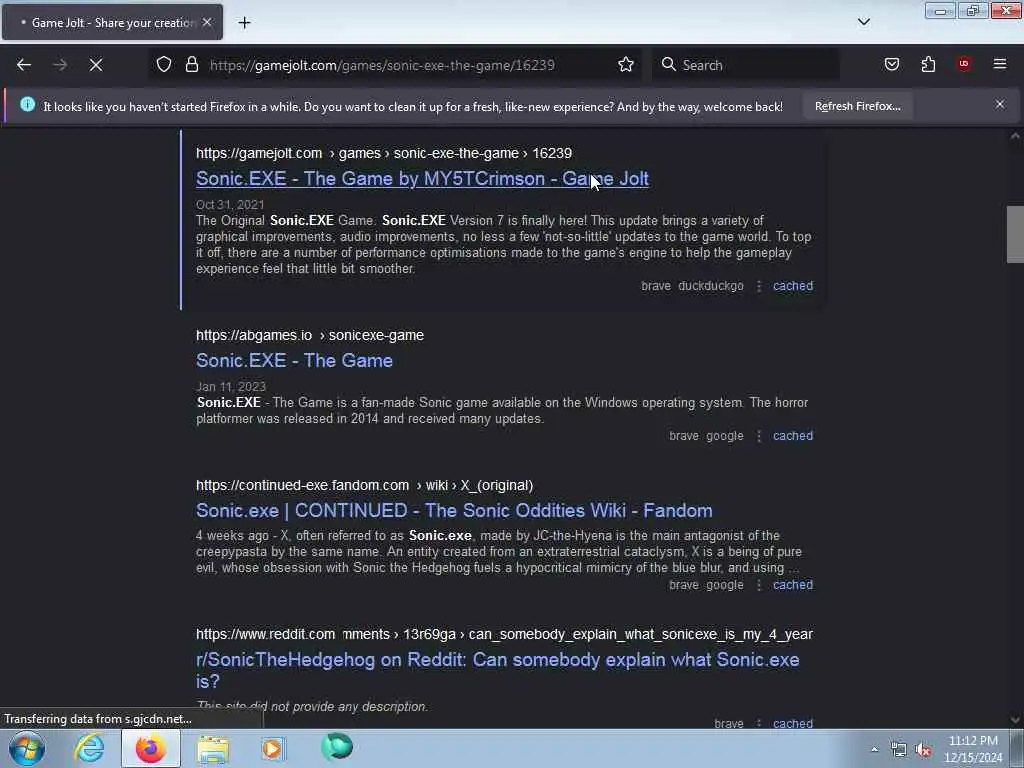This screenshot has width=1024, height=768.
Task: Open more options dots for Fandom result
Action: click(758, 585)
